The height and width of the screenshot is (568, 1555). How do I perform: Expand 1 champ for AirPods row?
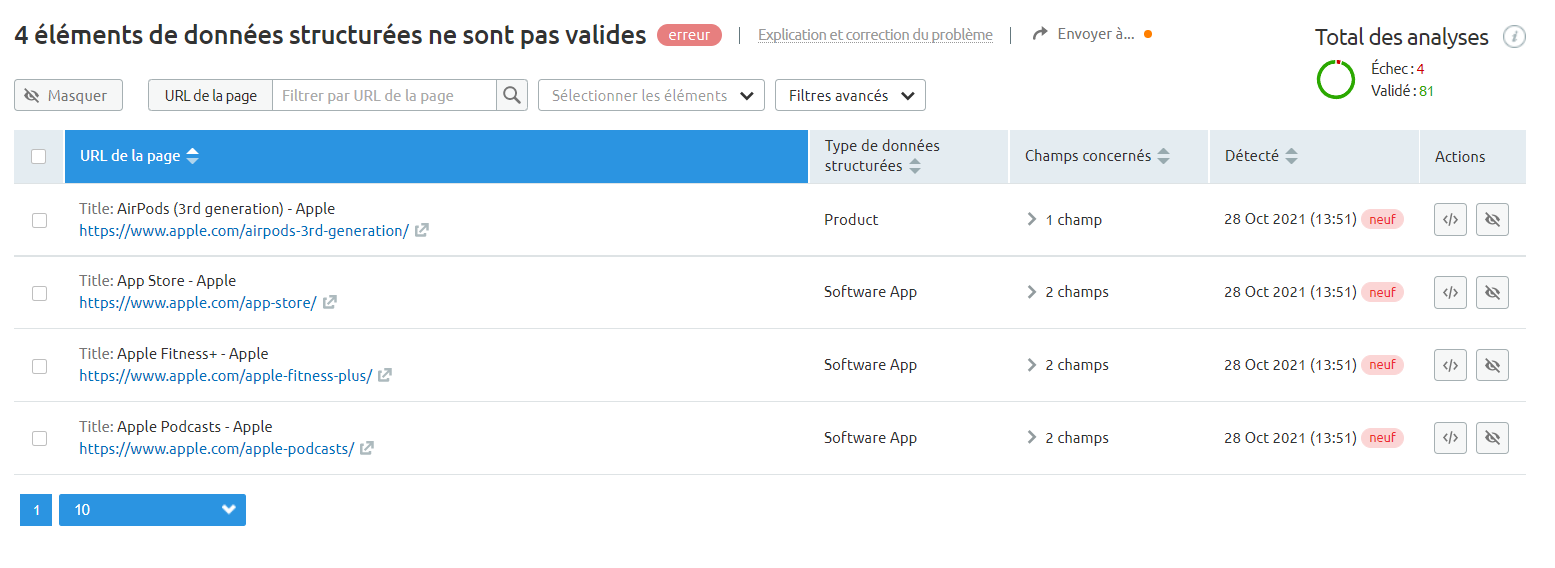pos(1064,220)
